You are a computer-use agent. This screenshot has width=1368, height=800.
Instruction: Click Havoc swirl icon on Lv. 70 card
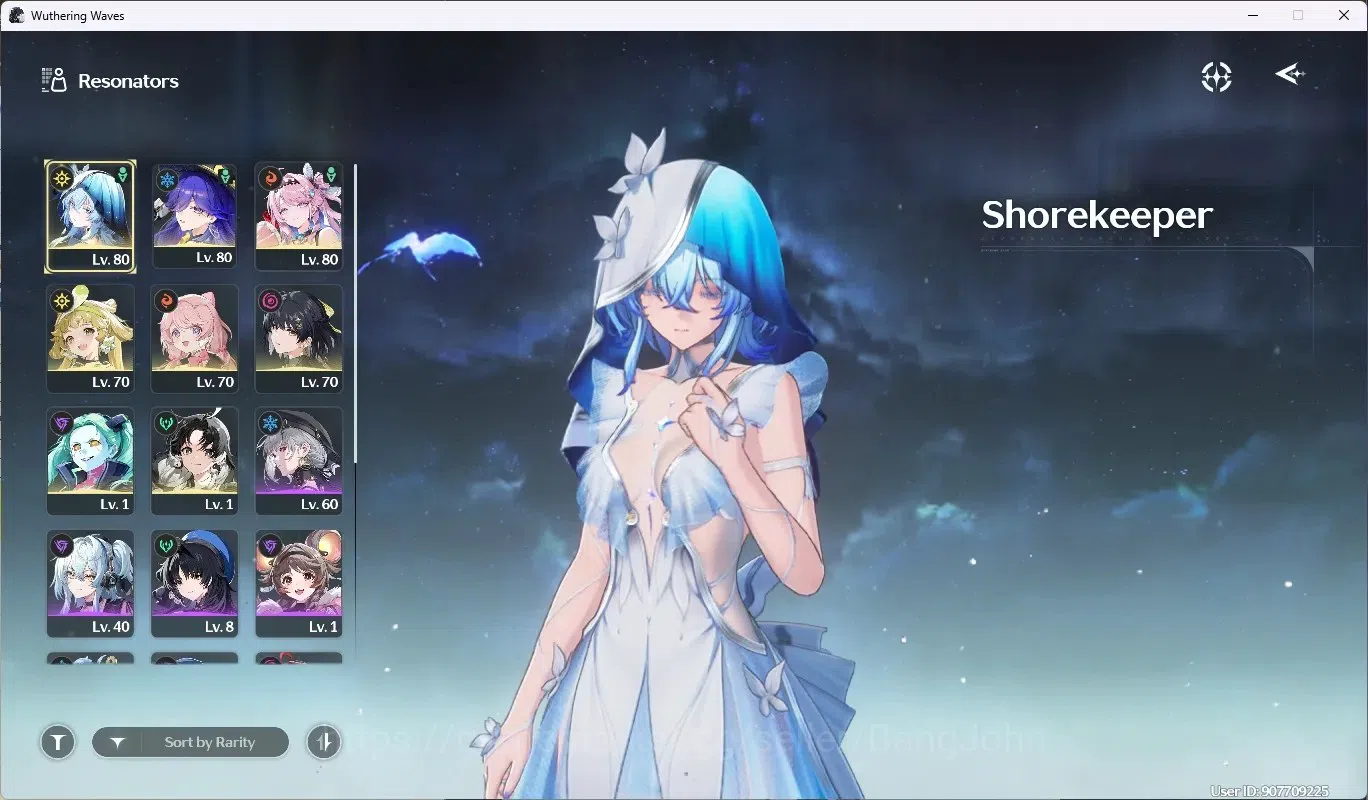pyautogui.click(x=270, y=300)
